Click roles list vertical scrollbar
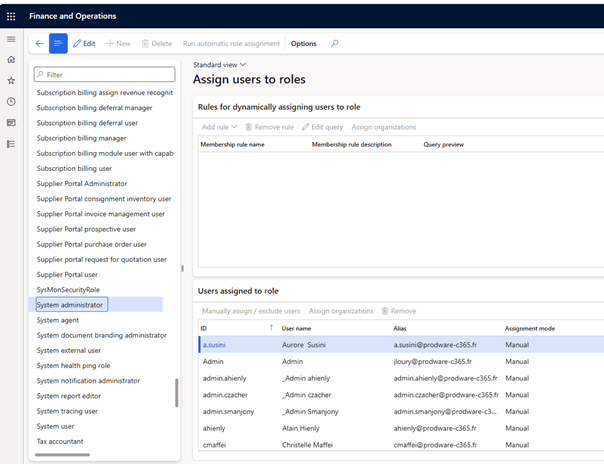 pos(176,393)
